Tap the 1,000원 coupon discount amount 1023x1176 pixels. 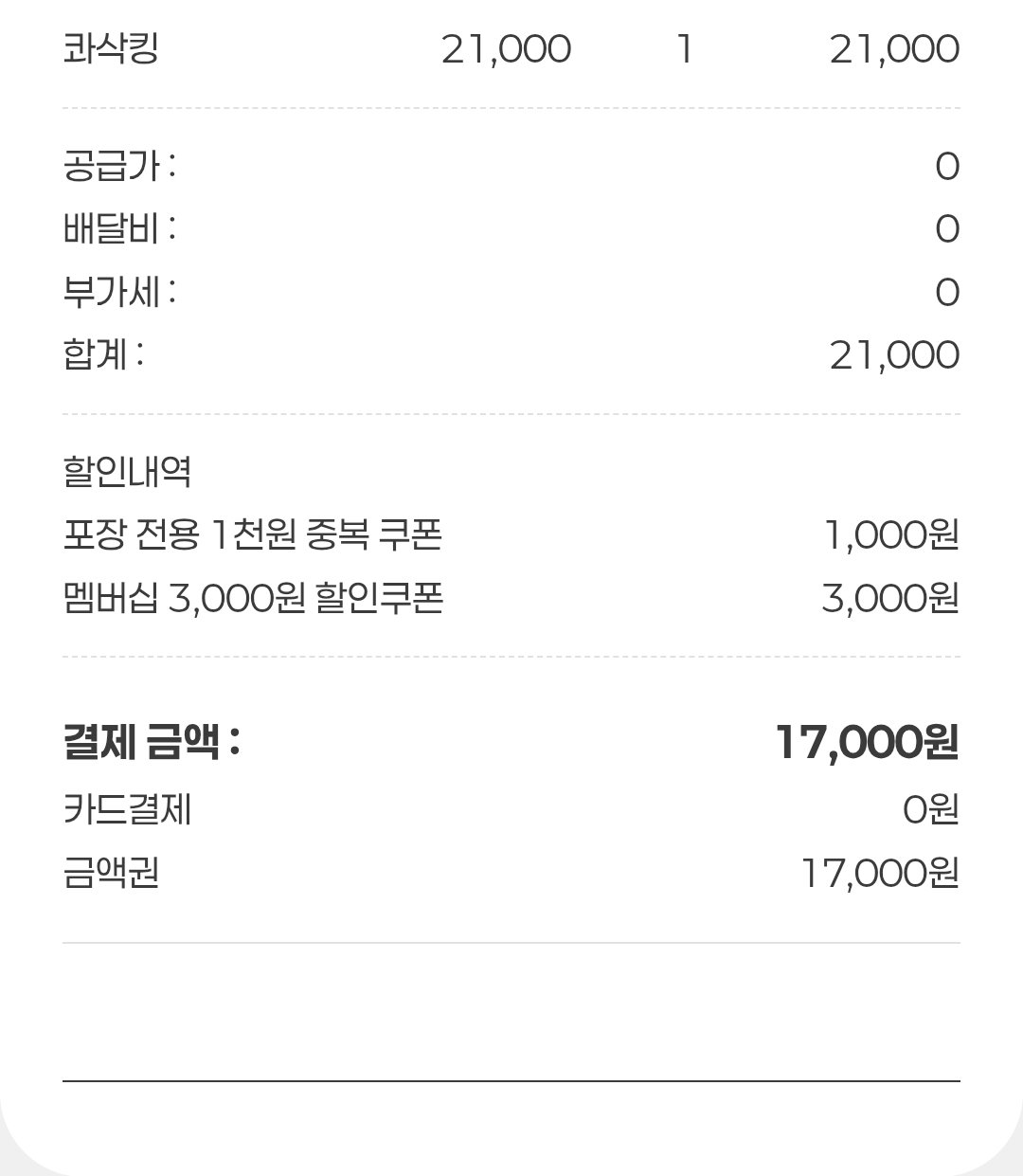click(891, 535)
